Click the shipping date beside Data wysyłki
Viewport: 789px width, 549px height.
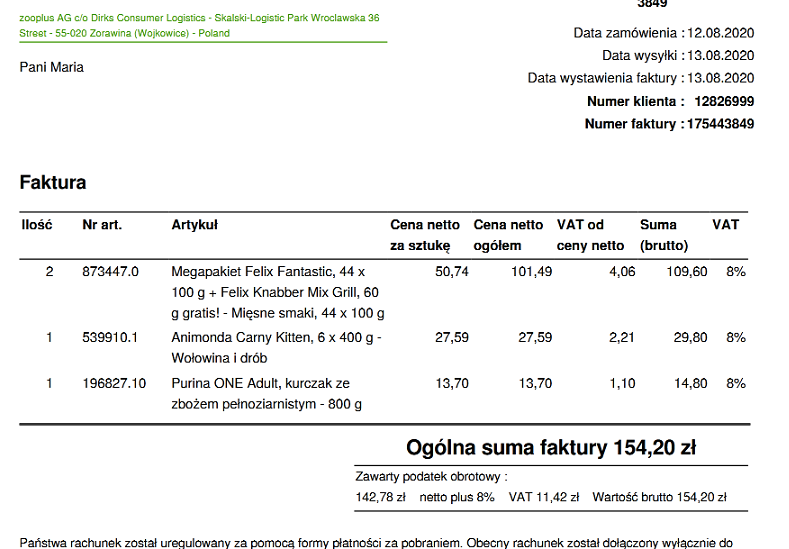720,55
